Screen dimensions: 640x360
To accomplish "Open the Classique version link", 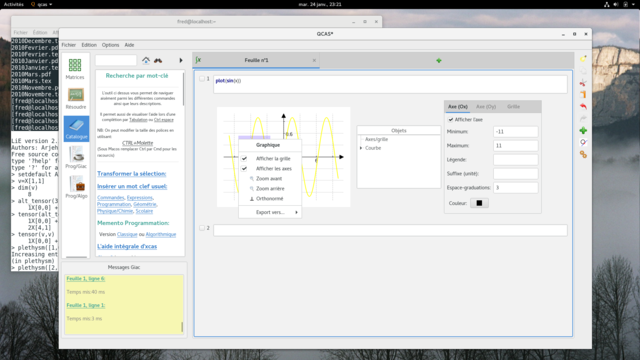I will coord(127,234).
